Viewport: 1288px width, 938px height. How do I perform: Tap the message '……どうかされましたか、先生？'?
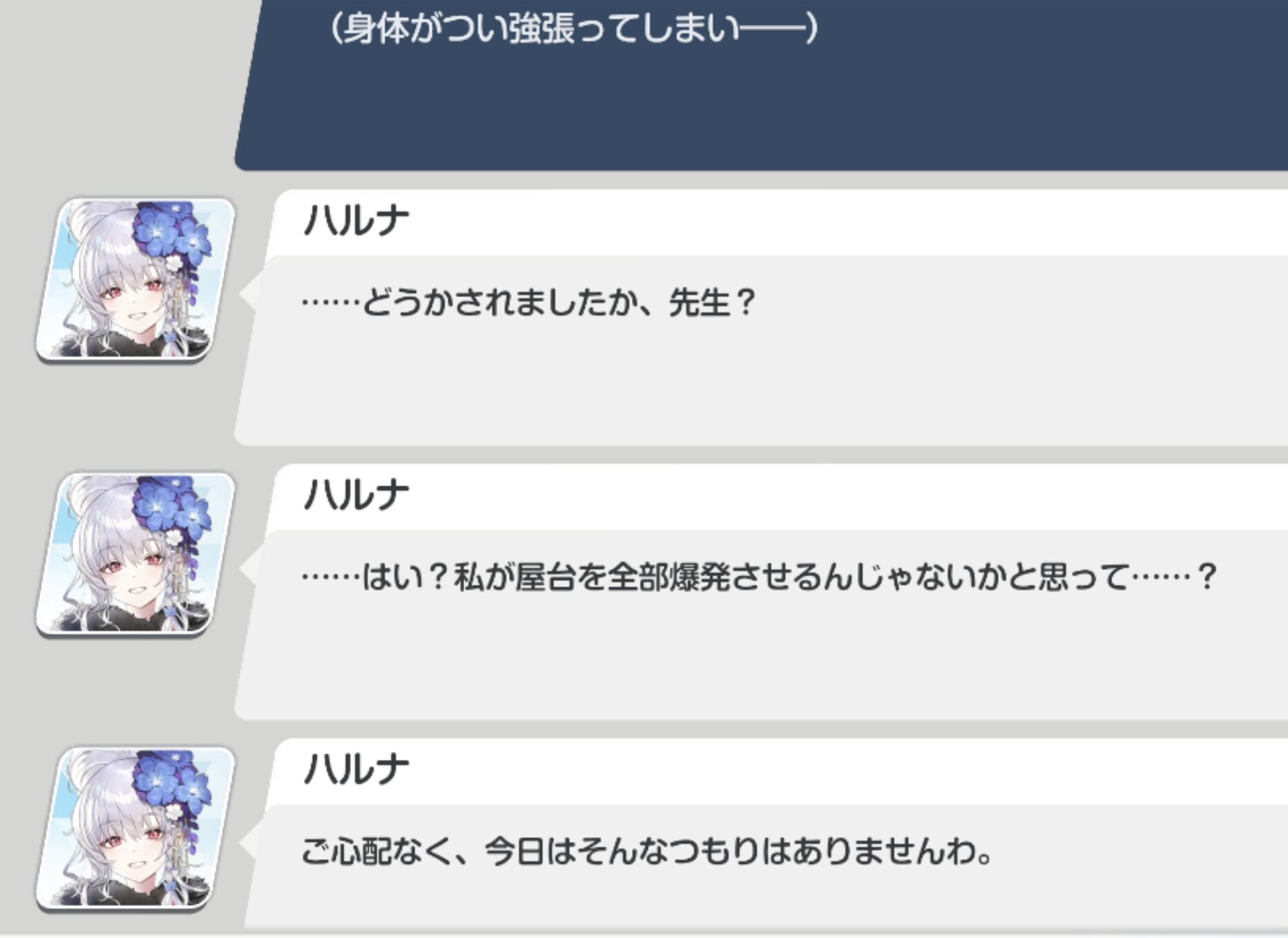(x=529, y=303)
